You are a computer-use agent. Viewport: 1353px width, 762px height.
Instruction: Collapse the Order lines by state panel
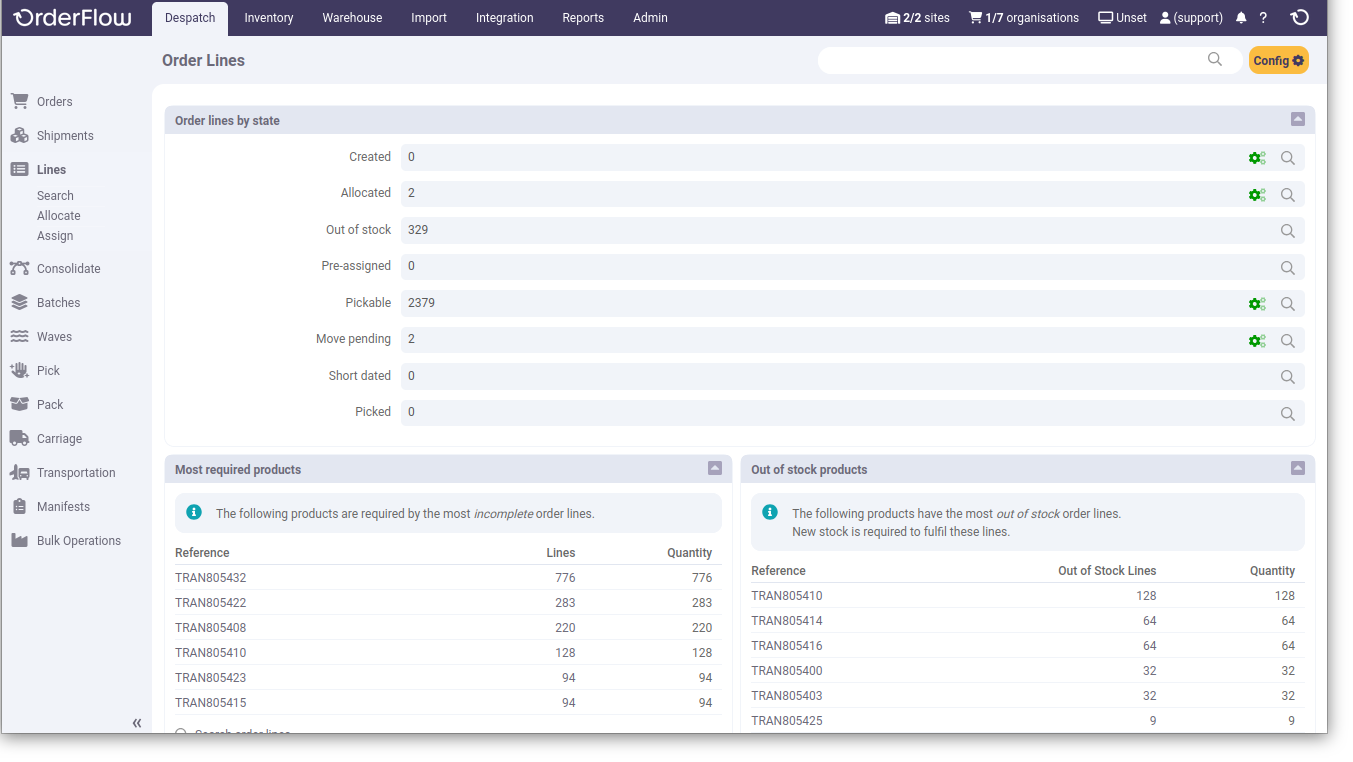click(x=1297, y=119)
